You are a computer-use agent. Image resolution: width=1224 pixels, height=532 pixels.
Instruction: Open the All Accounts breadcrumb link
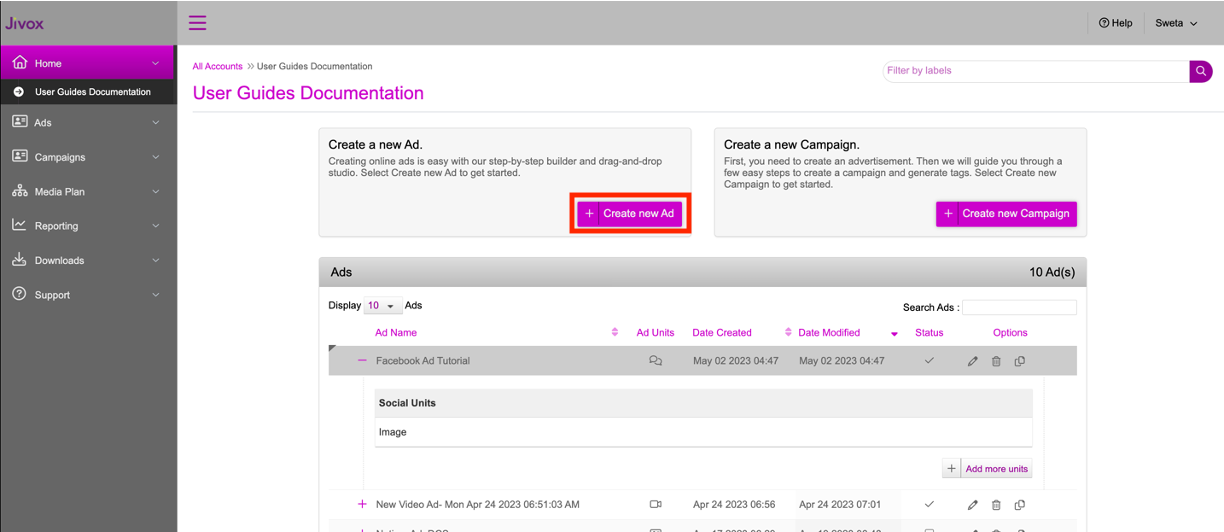pyautogui.click(x=217, y=66)
